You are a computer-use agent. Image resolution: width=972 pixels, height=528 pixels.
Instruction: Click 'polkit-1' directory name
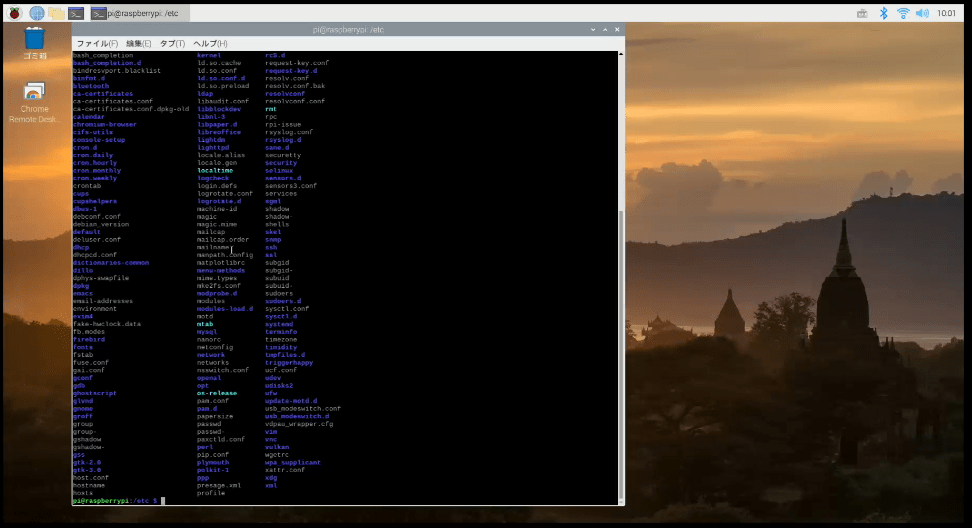coord(213,470)
